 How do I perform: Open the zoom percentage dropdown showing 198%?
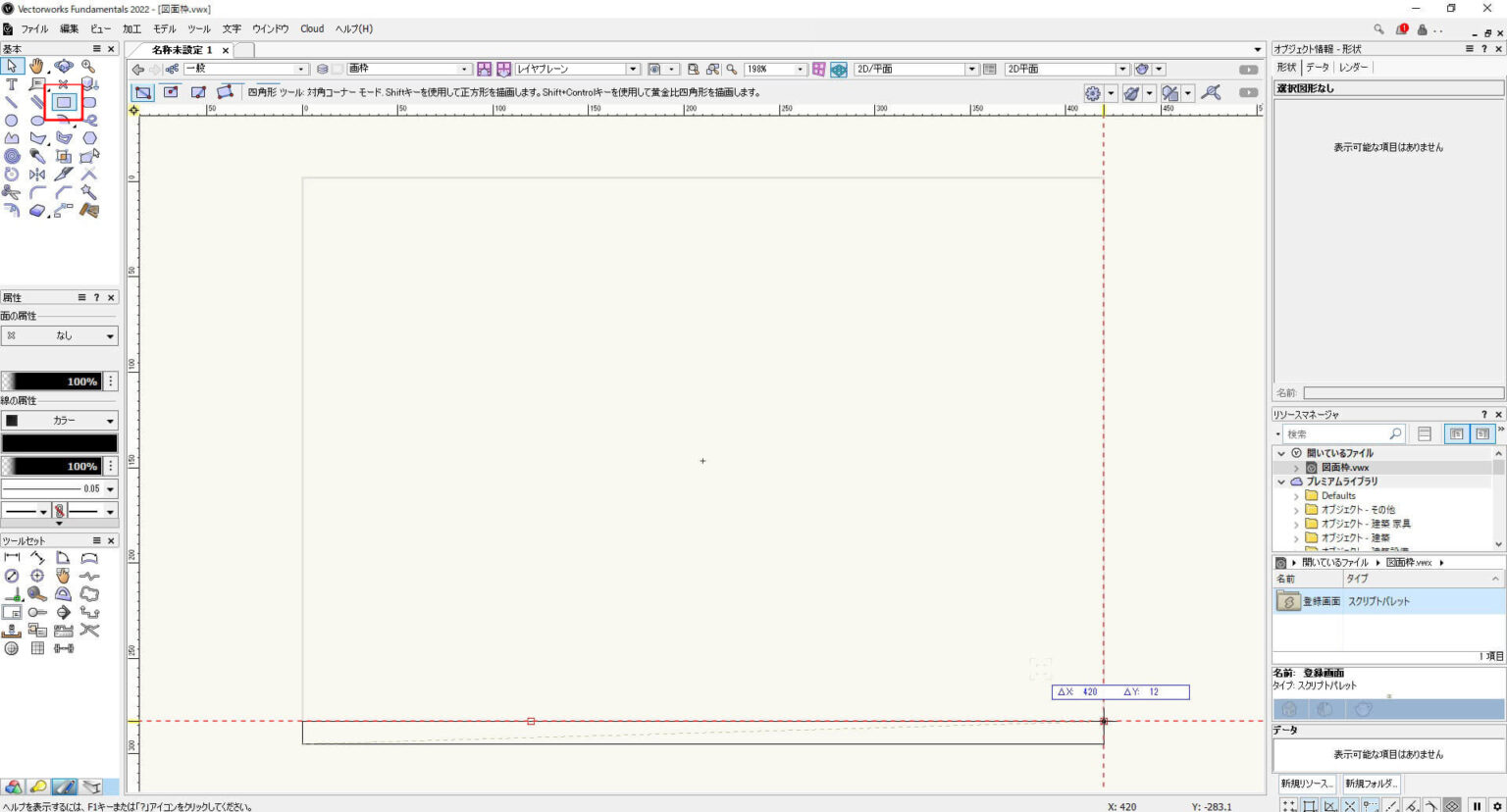[x=800, y=69]
